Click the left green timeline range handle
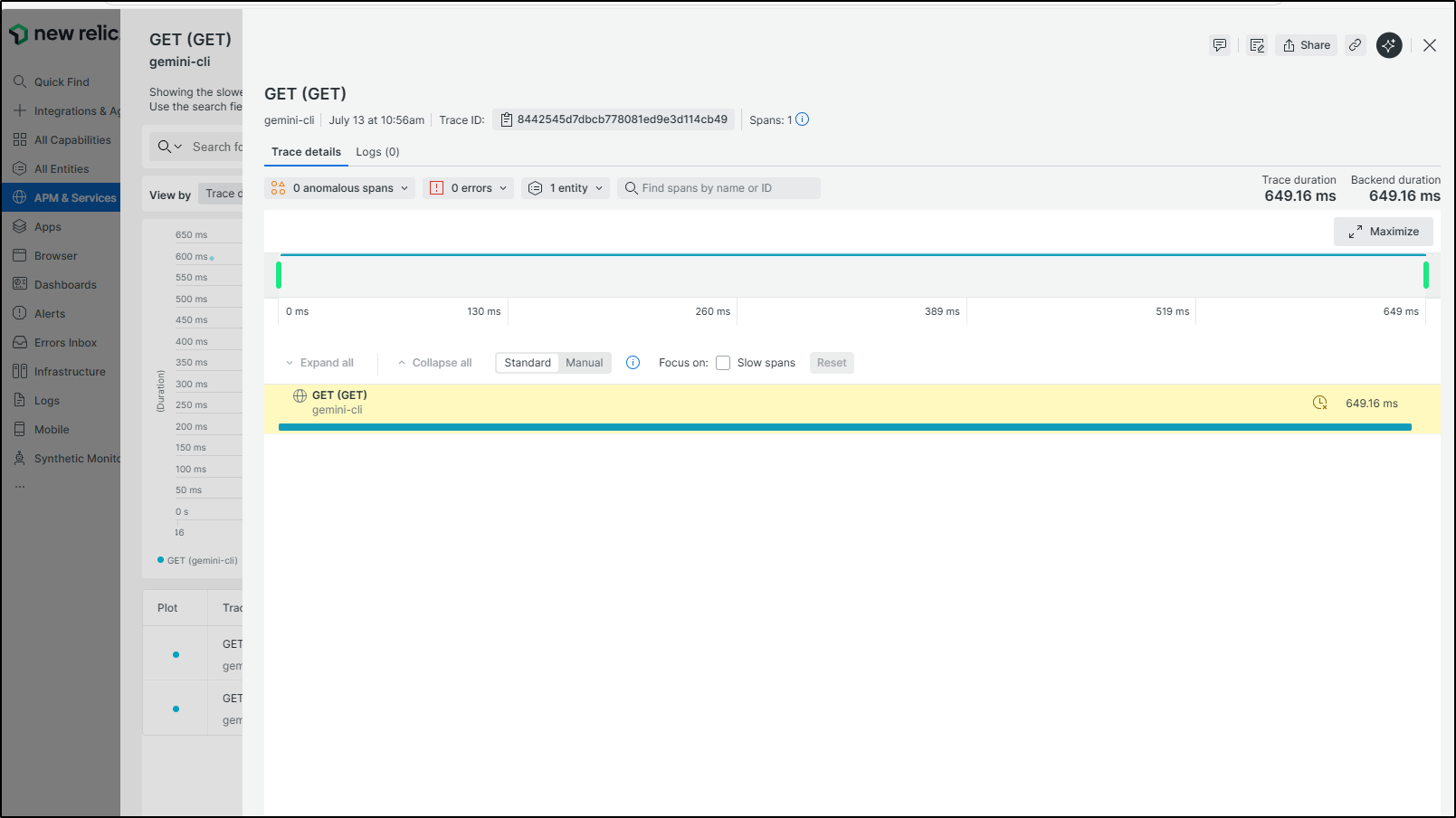 (x=279, y=275)
